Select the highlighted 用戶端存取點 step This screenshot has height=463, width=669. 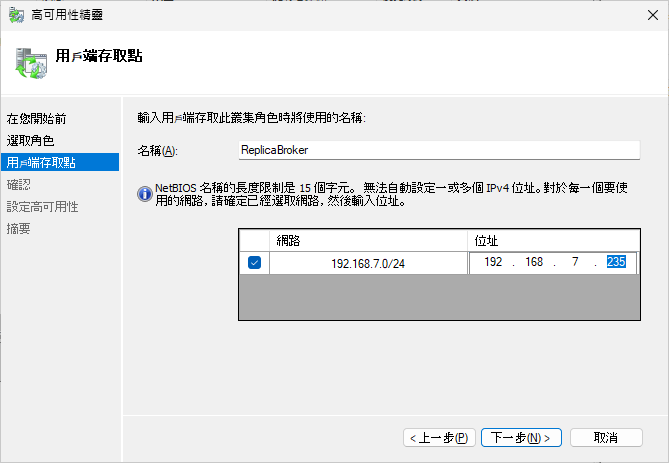41,162
